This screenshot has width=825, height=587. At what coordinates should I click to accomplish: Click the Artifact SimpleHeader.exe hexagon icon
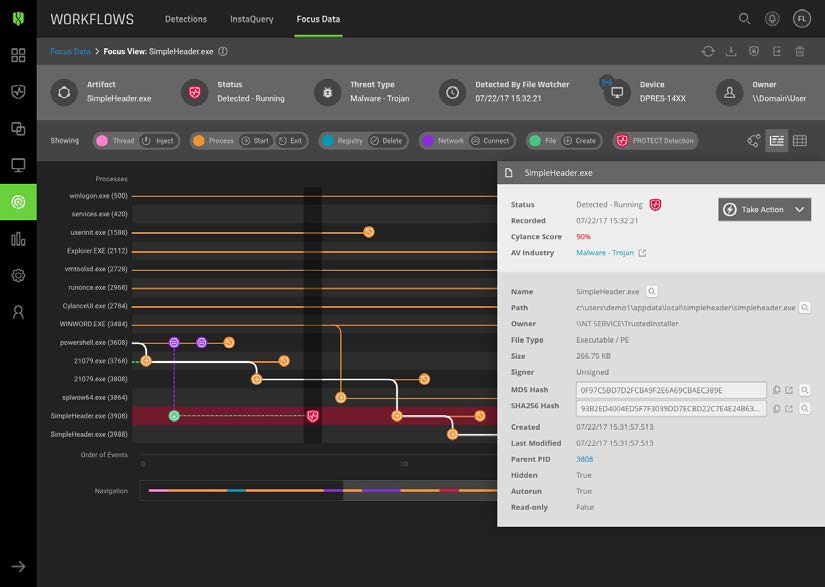[64, 92]
